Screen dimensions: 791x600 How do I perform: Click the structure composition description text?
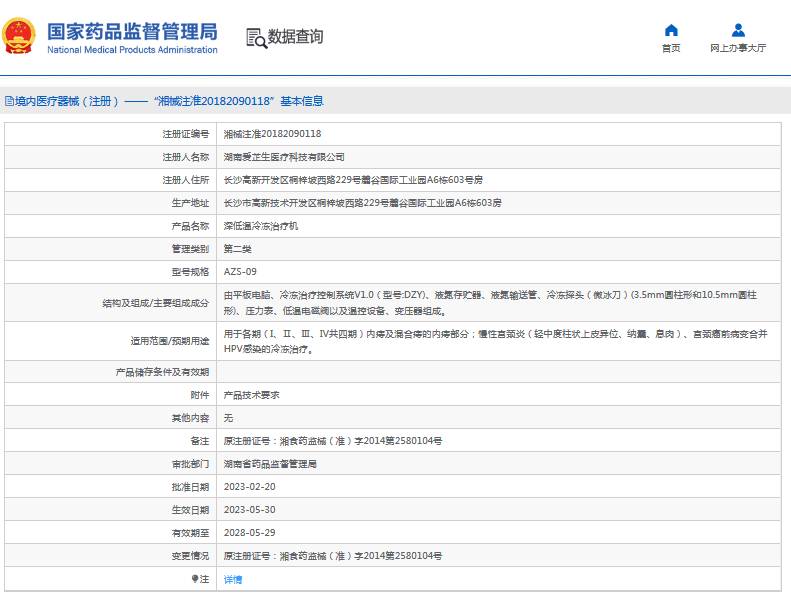(x=490, y=303)
